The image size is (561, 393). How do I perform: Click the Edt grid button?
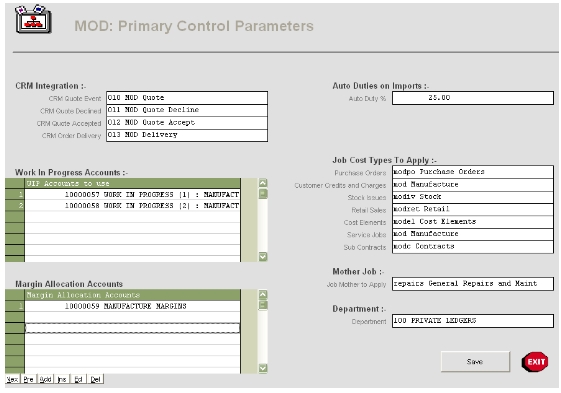coord(78,379)
